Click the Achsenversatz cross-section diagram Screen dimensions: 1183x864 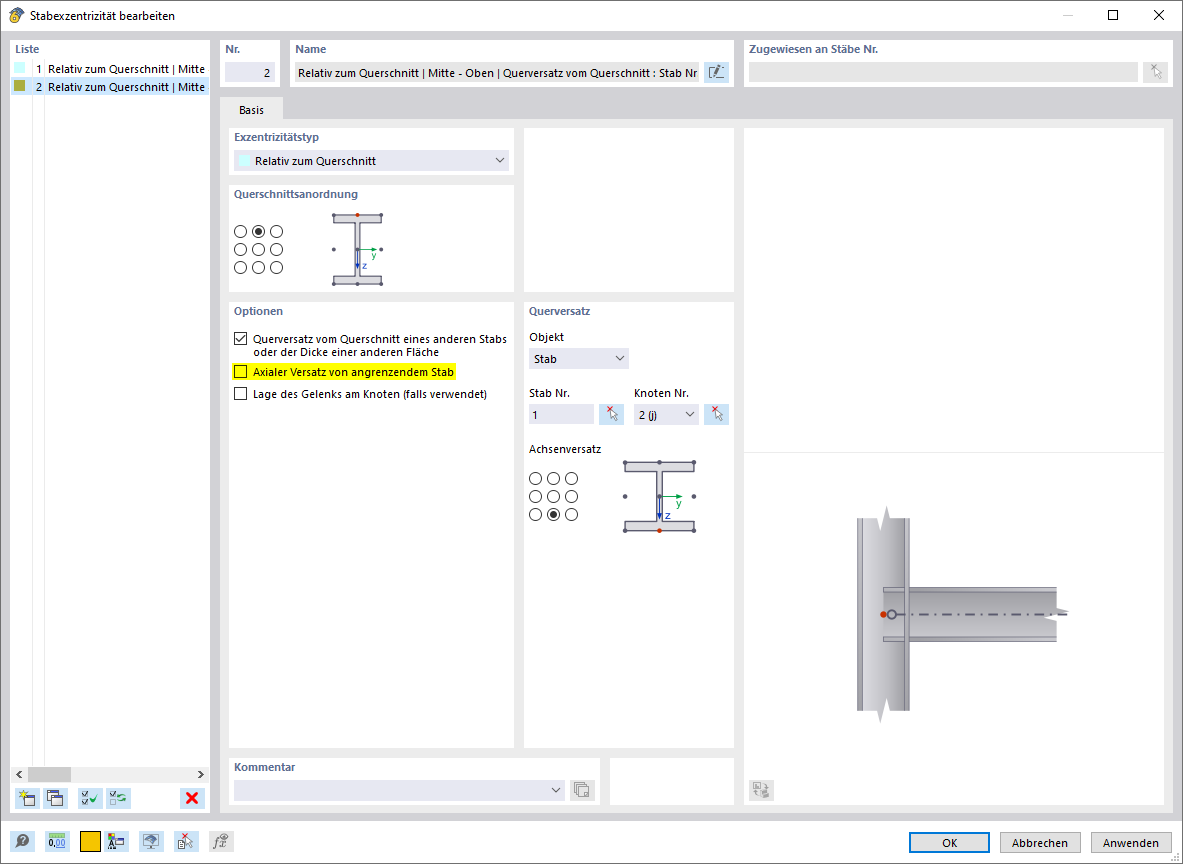659,497
